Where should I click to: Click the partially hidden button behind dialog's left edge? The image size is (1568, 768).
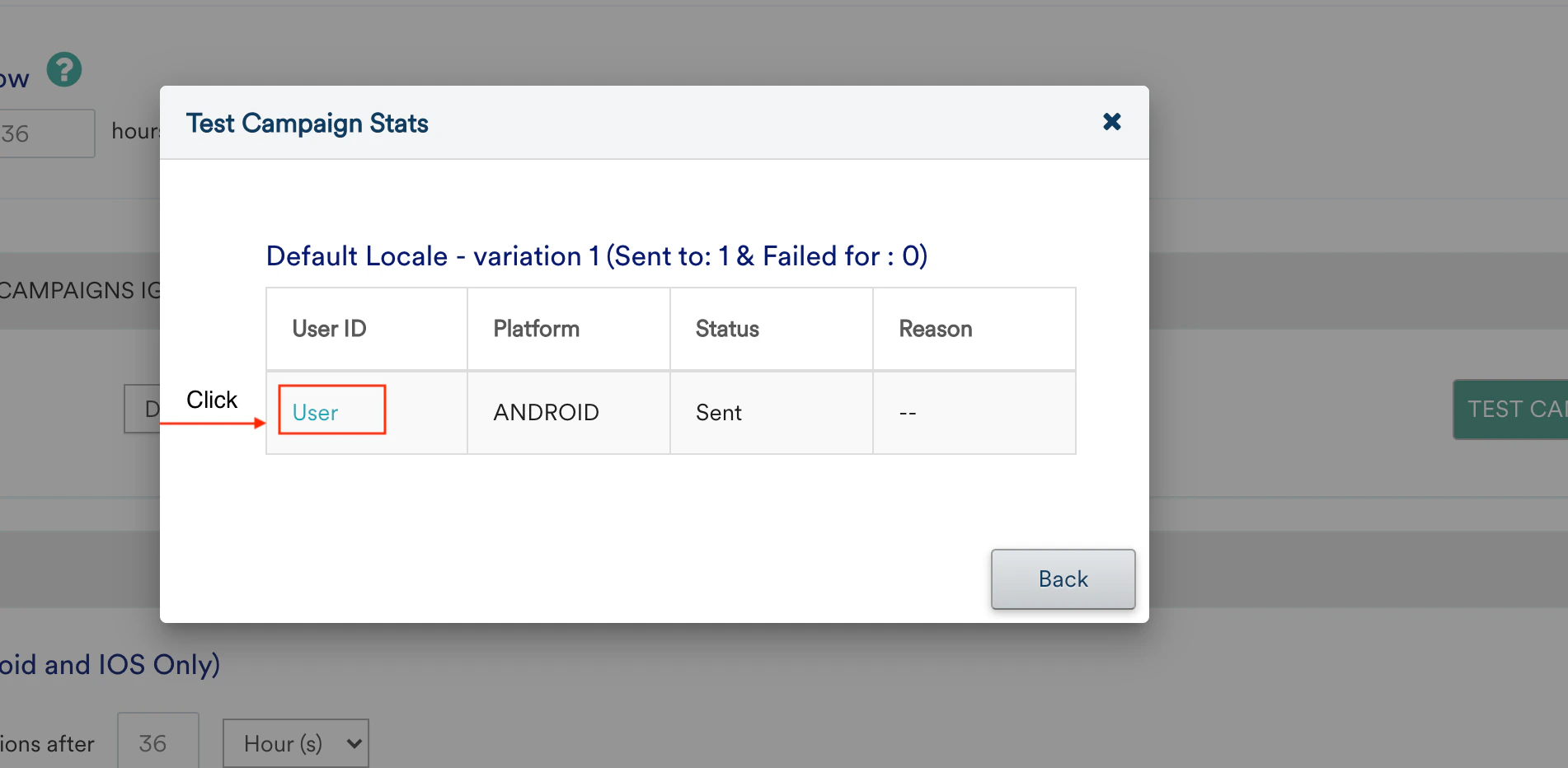point(142,409)
